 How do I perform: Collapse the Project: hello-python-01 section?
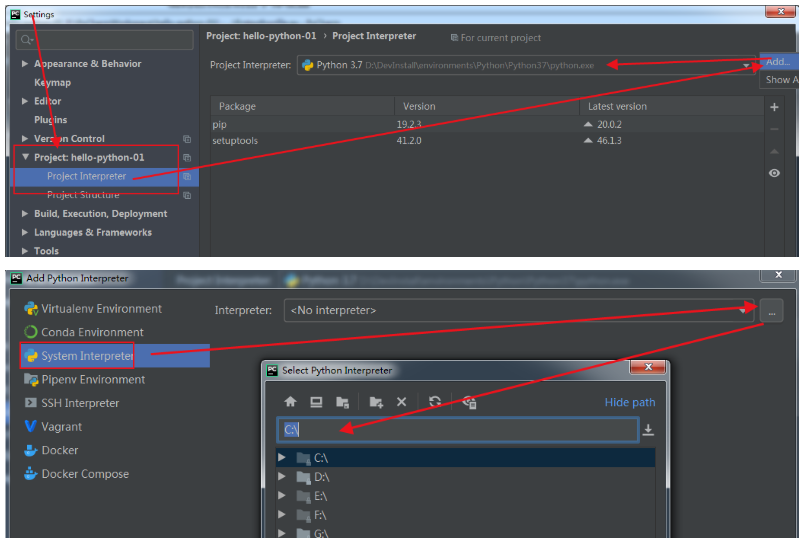[x=25, y=158]
